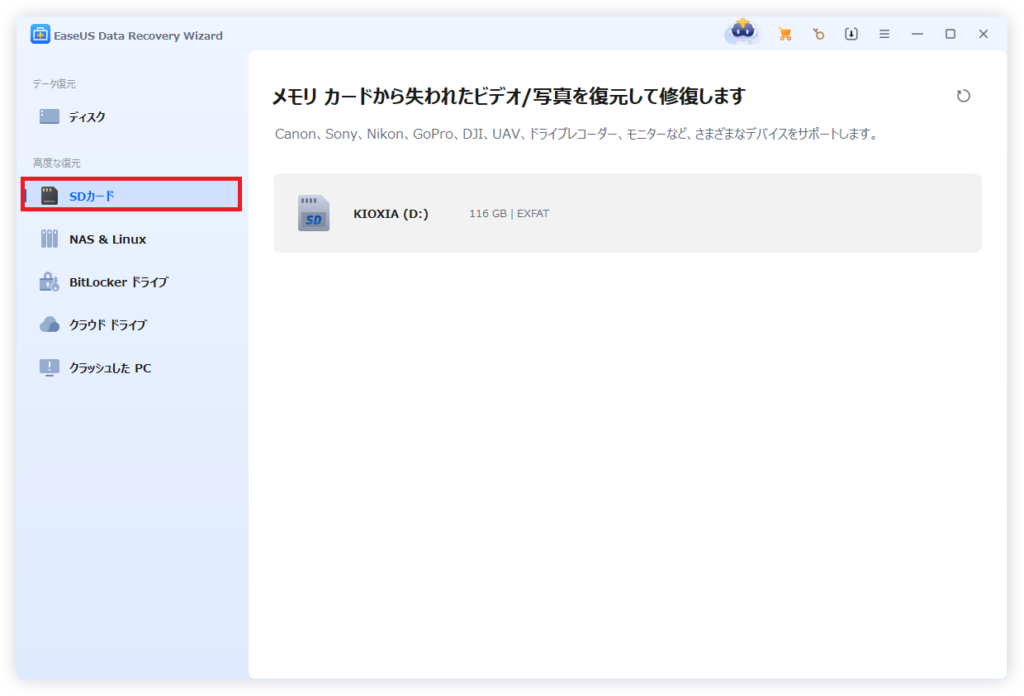1024x696 pixels.
Task: Select the KIOXIA (D:) SD card icon
Action: [x=313, y=213]
